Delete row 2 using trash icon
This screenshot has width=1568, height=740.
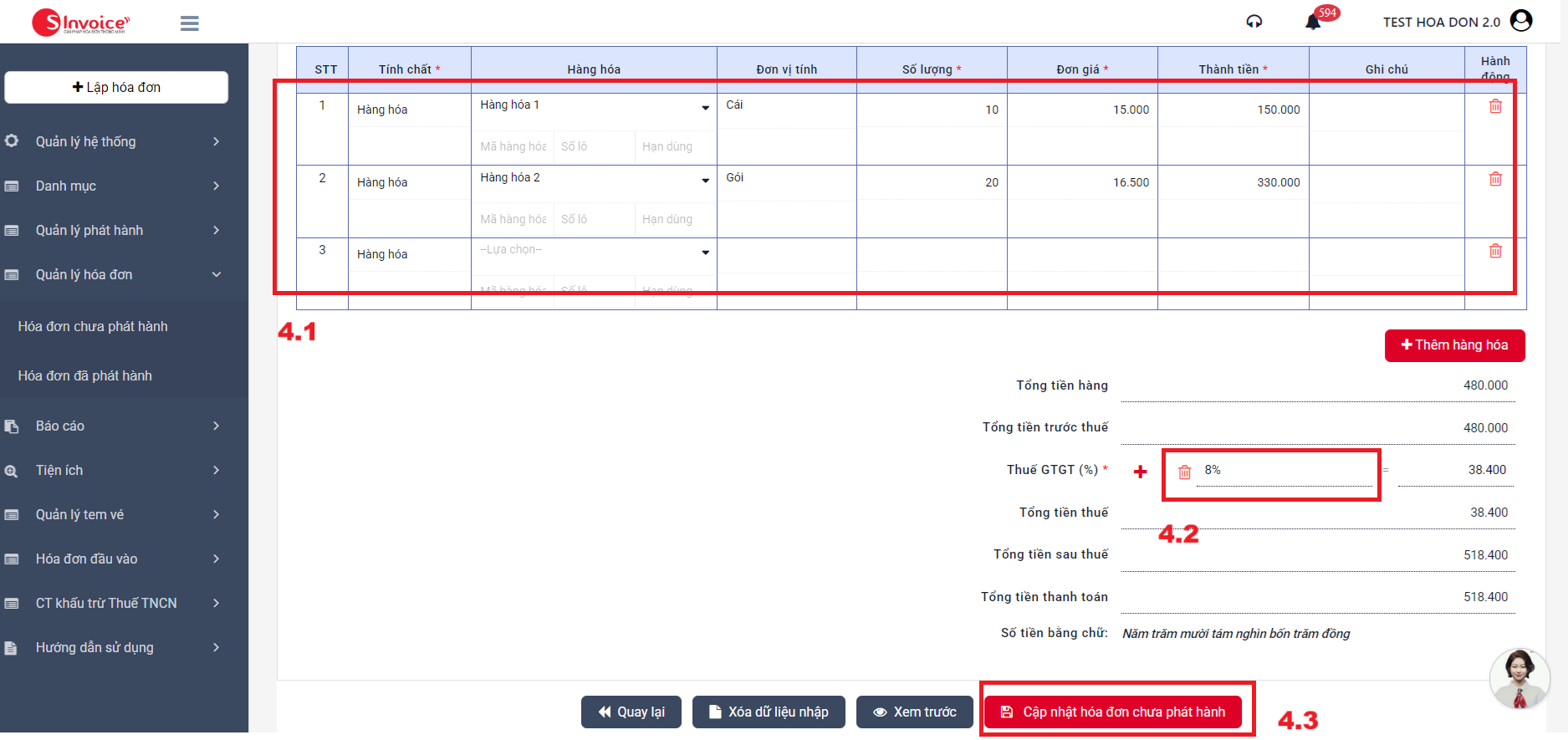[x=1495, y=179]
